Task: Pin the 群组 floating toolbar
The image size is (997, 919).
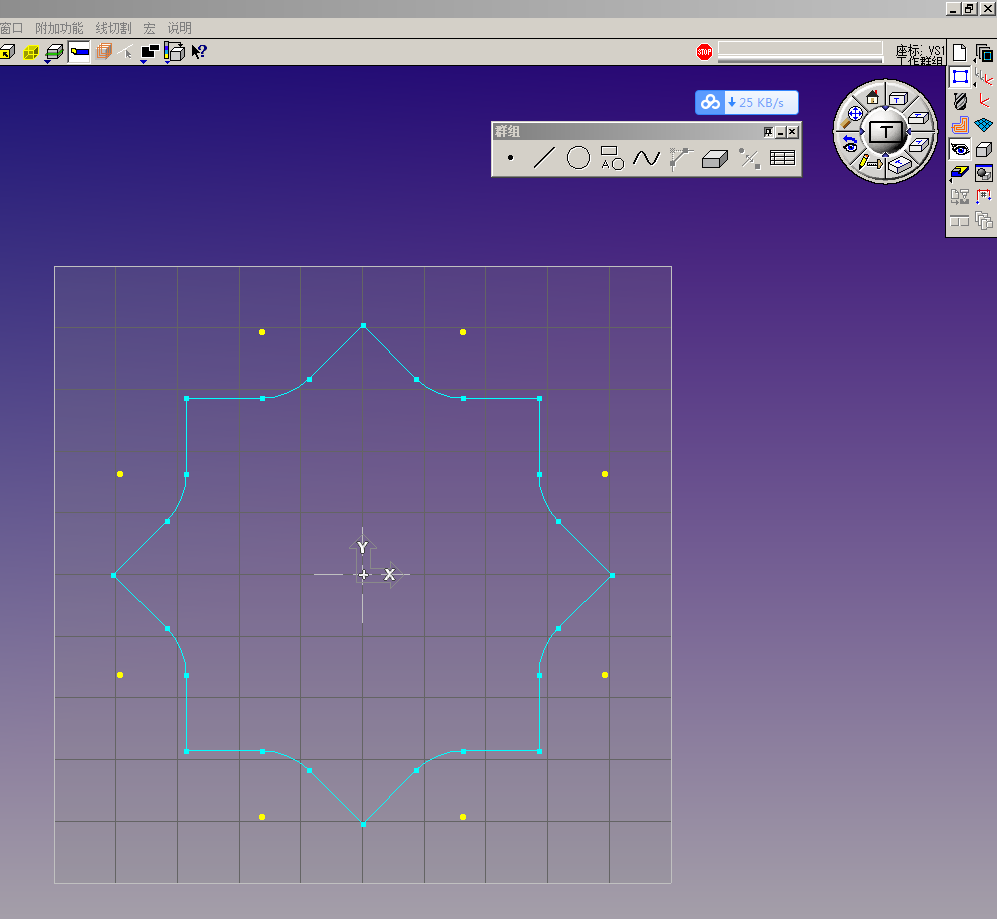Action: click(x=768, y=132)
